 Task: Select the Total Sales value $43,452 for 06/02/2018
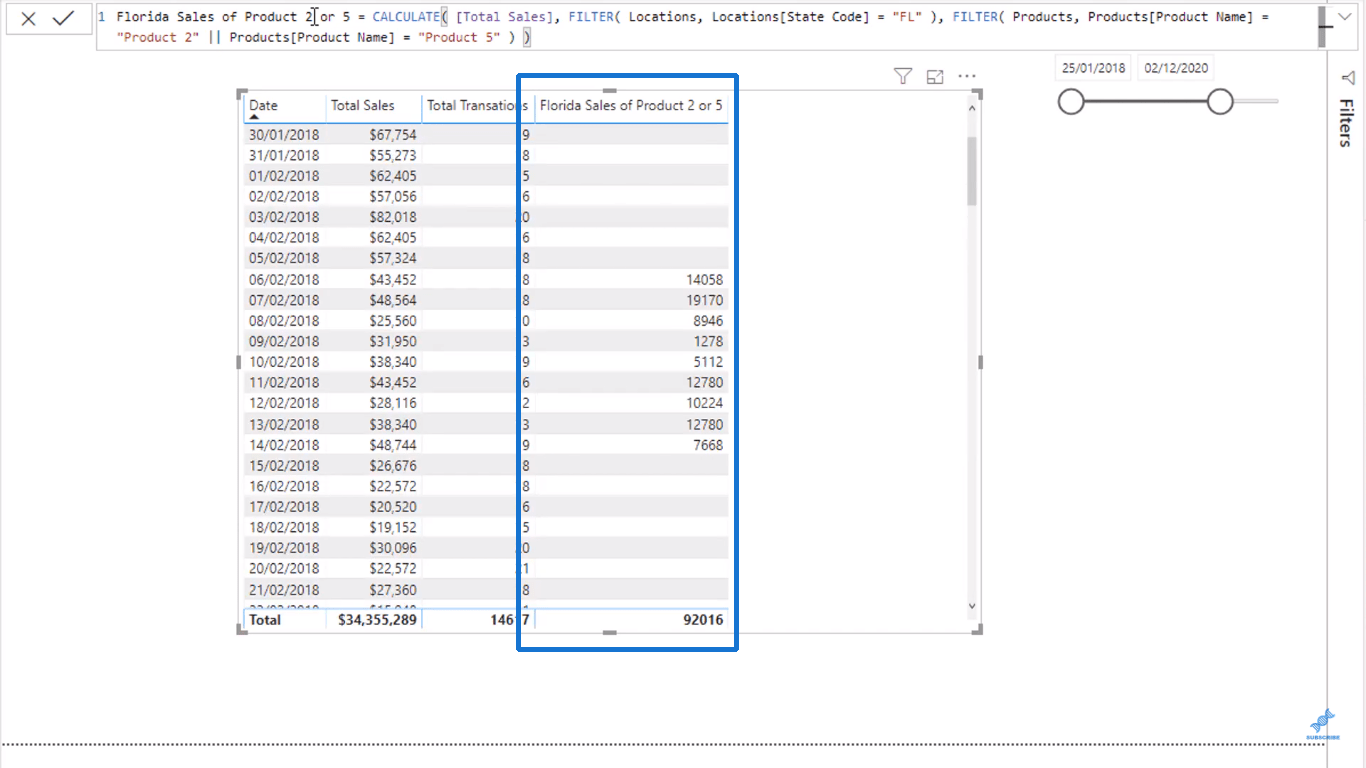point(392,280)
